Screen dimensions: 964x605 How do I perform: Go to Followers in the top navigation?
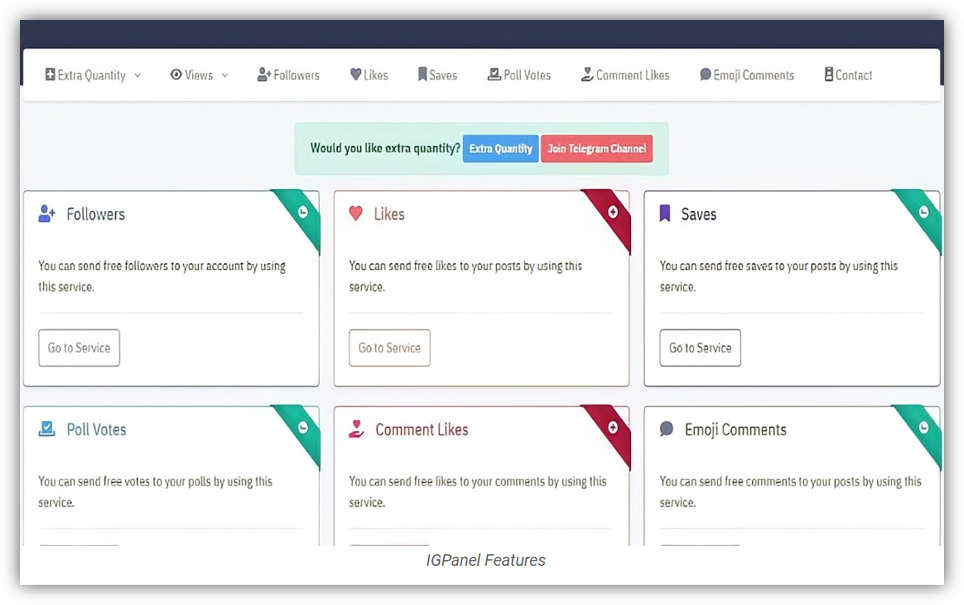coord(288,75)
